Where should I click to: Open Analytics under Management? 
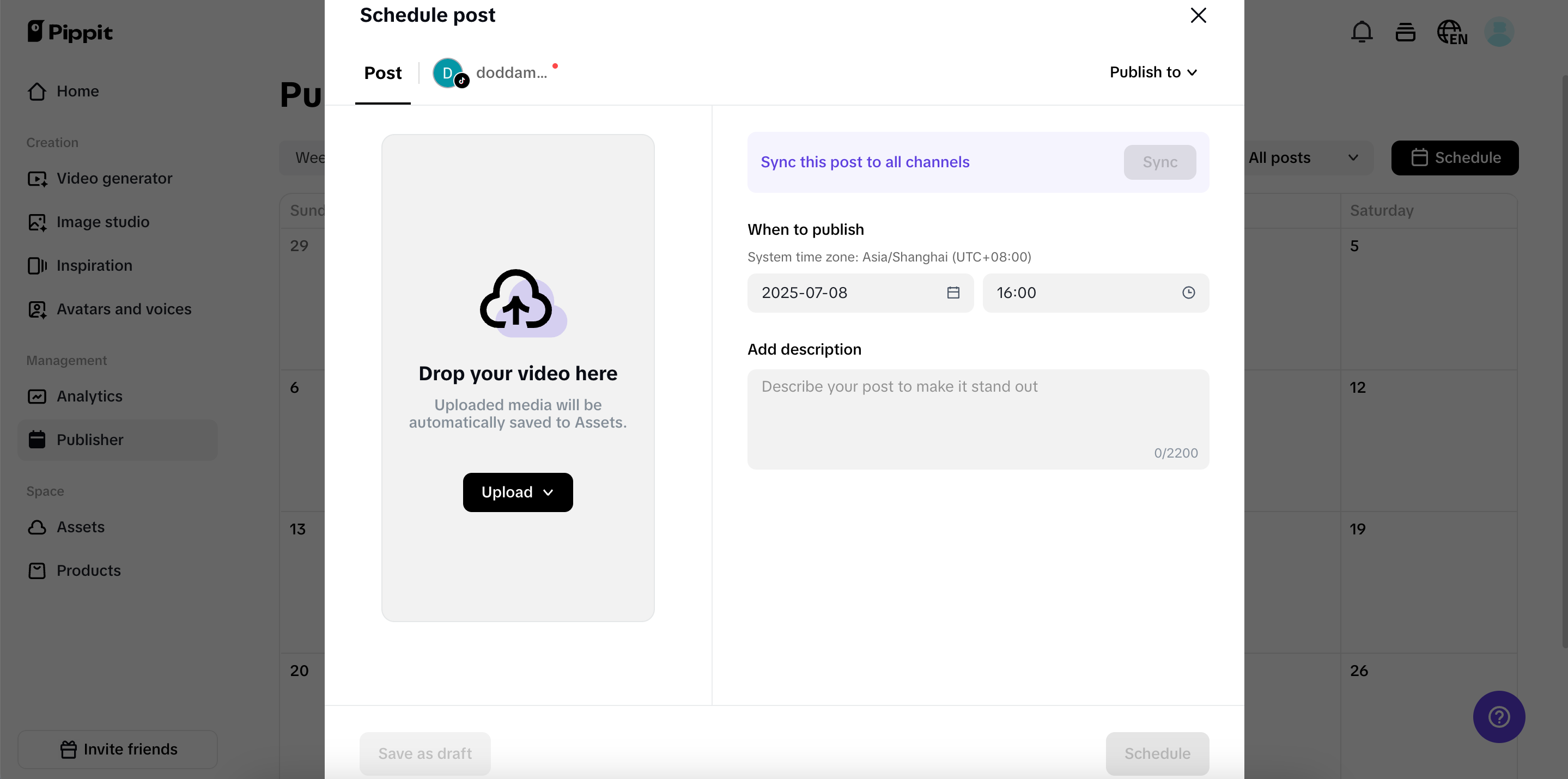click(89, 396)
